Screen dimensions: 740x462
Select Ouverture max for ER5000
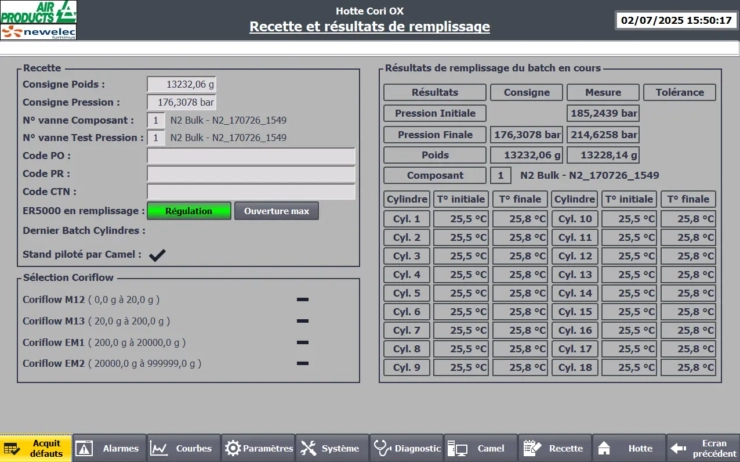coord(277,211)
